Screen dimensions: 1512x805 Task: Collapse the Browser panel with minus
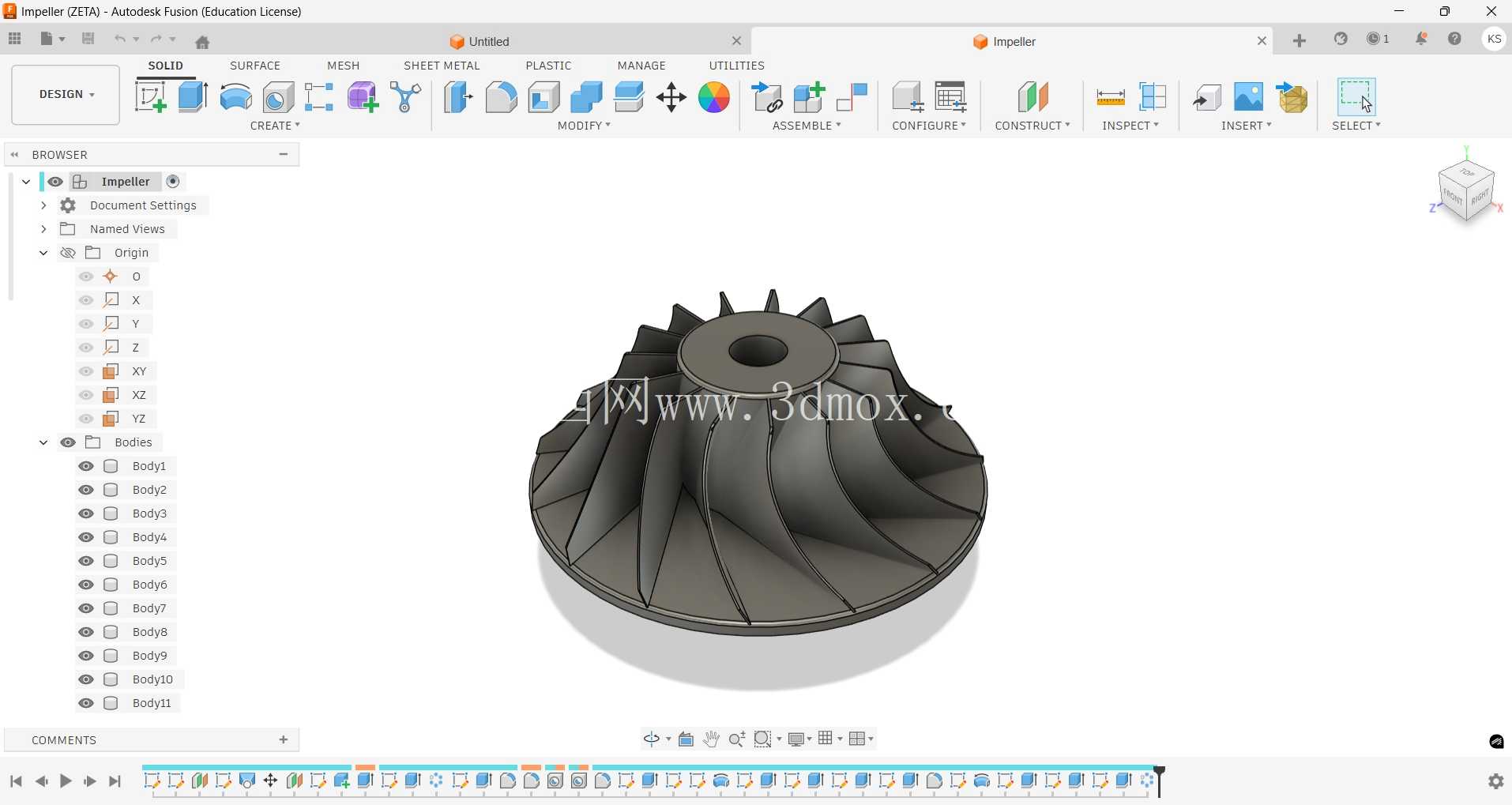point(284,154)
